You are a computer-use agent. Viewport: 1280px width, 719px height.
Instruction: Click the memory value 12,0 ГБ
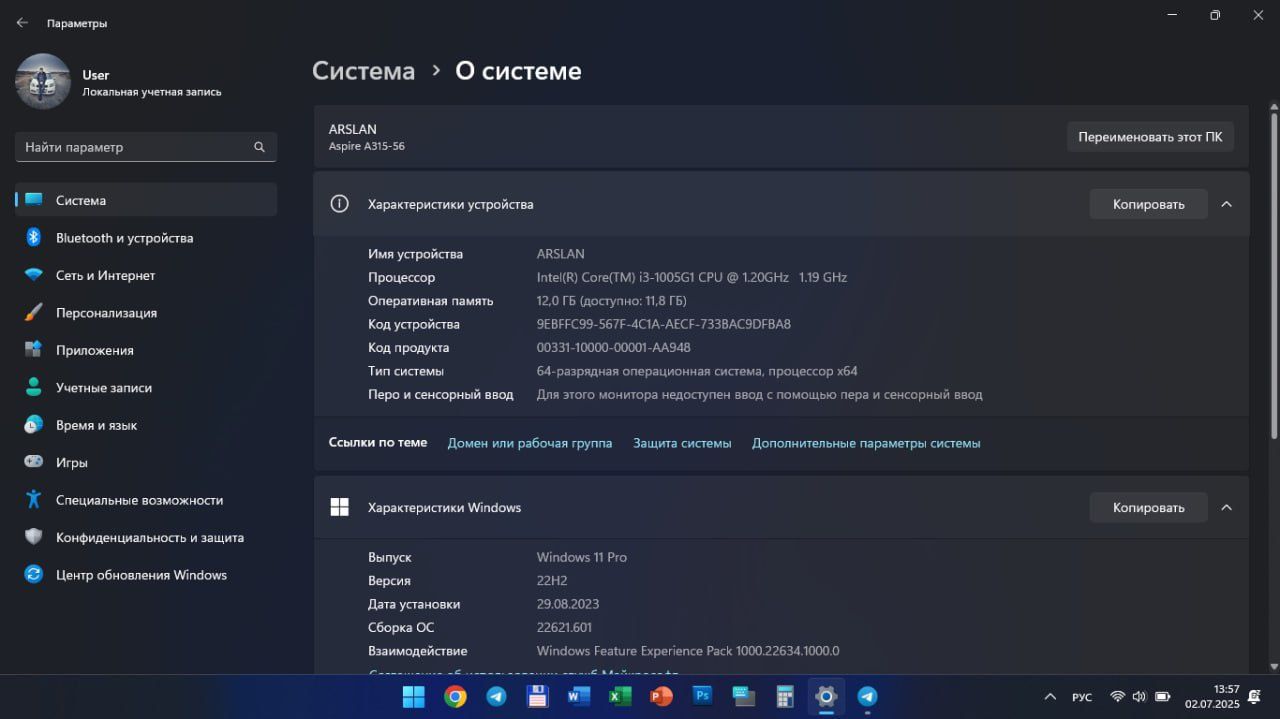611,300
